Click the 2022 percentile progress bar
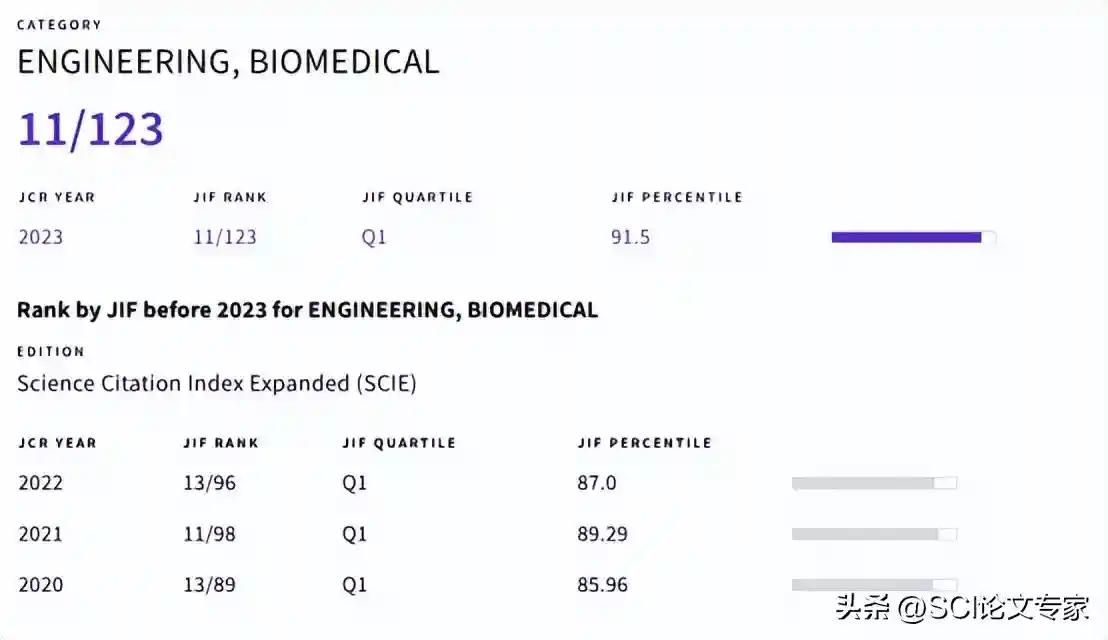 (x=873, y=483)
